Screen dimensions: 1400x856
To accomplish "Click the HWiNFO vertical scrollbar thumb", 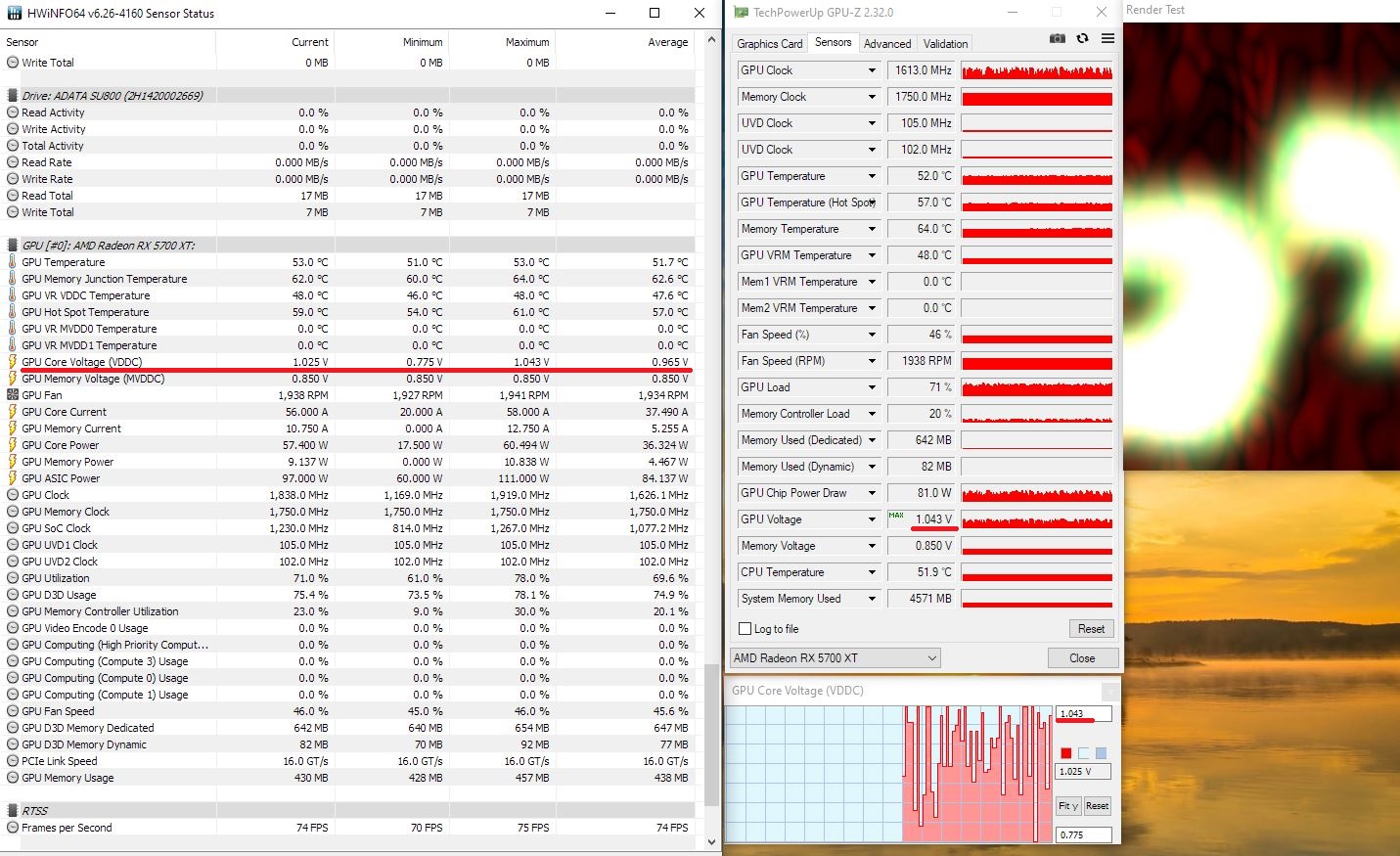I will click(x=711, y=735).
